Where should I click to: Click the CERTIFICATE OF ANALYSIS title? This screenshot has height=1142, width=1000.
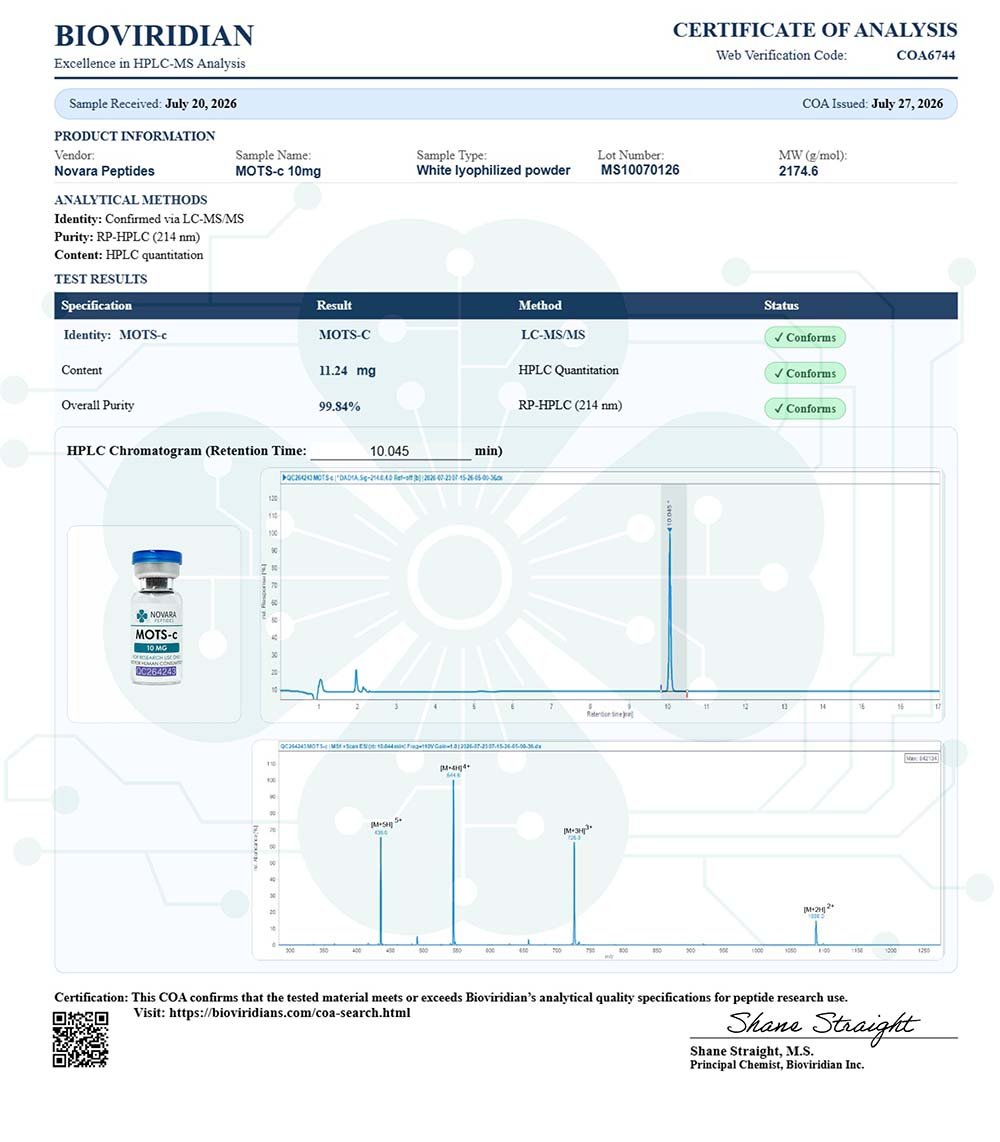(814, 30)
